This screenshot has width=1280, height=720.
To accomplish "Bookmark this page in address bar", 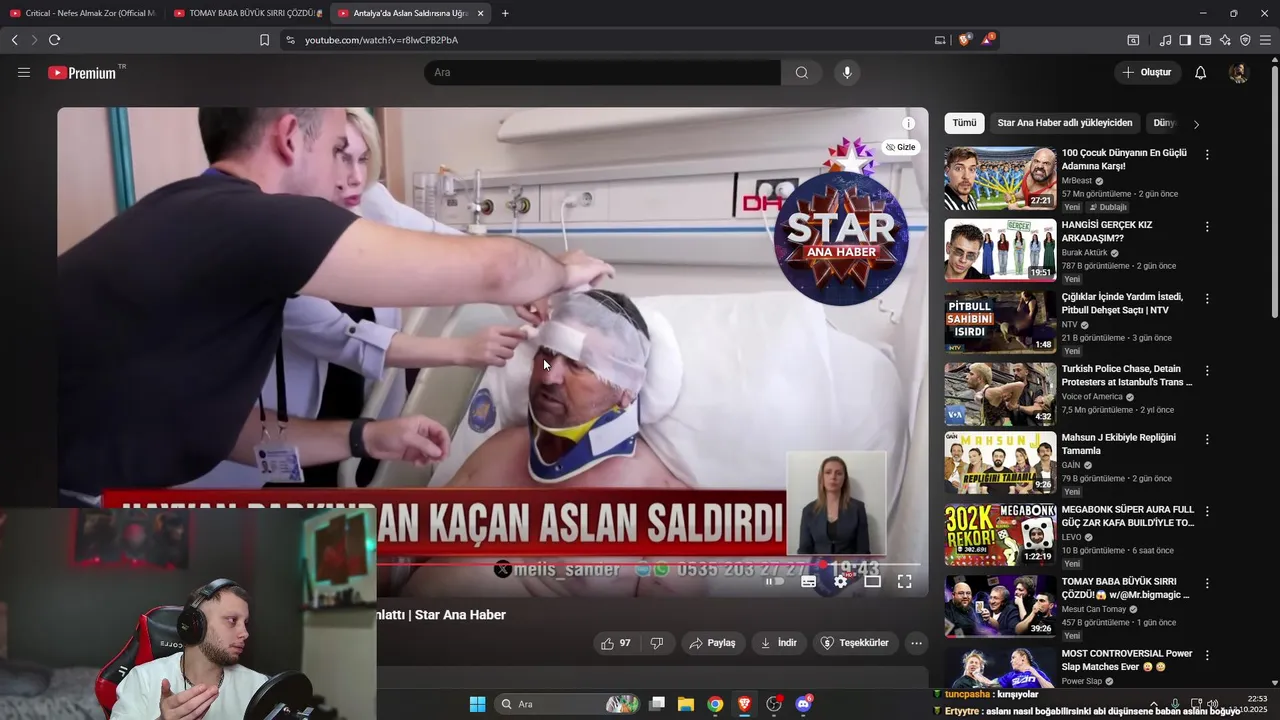I will (264, 40).
